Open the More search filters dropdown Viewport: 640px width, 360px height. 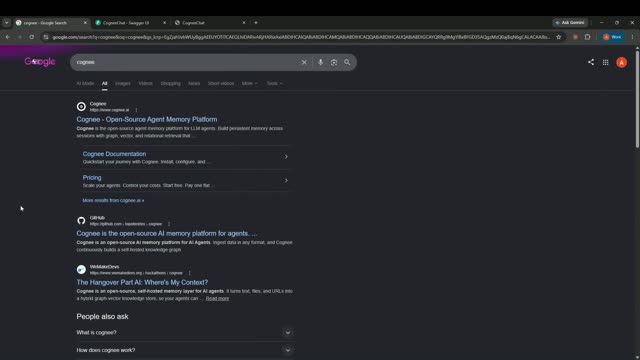point(249,83)
